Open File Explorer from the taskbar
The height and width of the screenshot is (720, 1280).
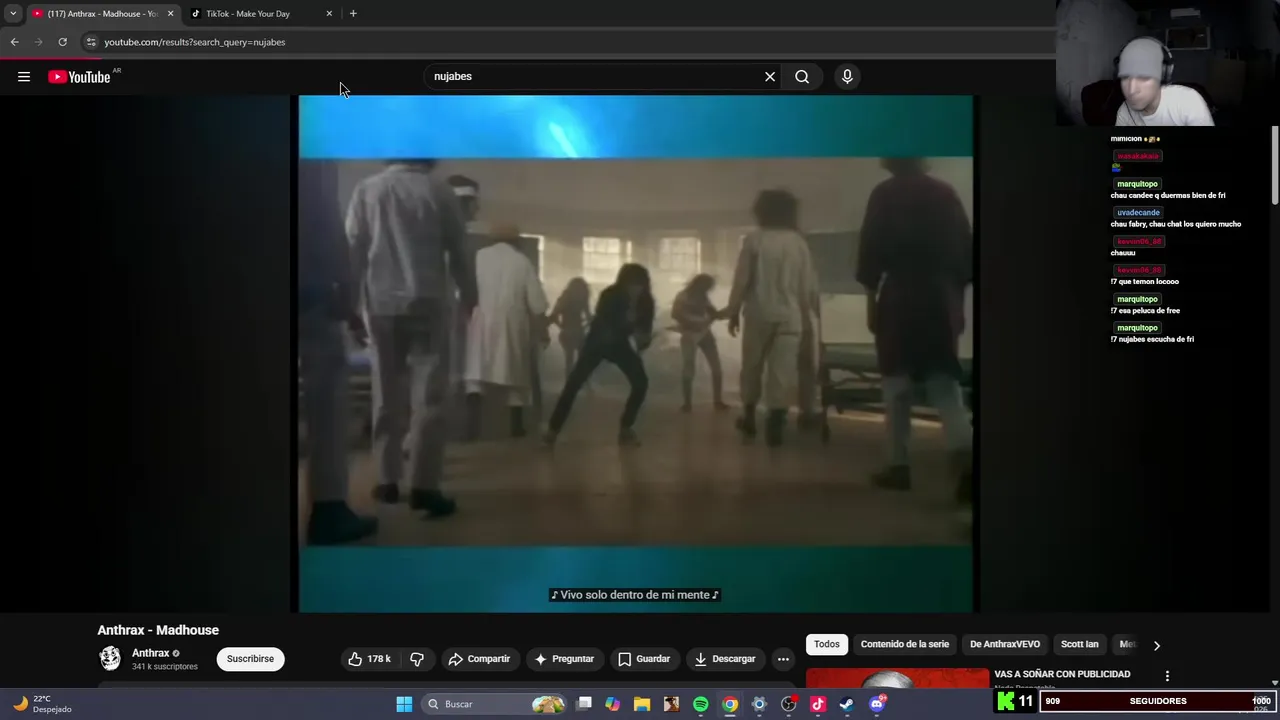(x=642, y=704)
